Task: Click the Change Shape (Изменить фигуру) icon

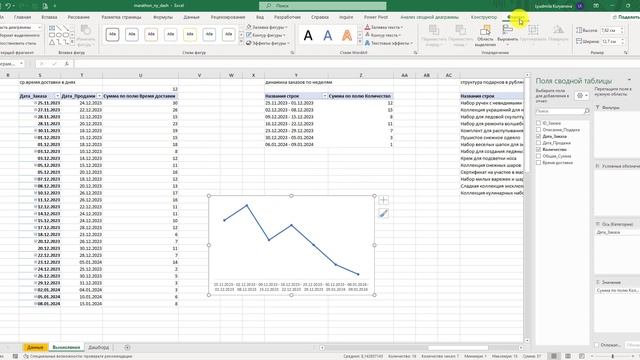Action: [85, 31]
